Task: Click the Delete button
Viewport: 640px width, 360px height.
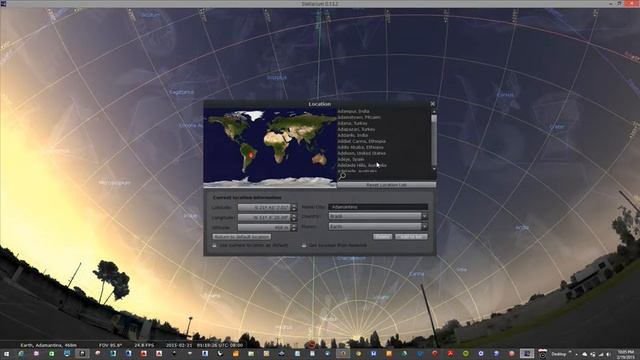Action: [x=382, y=237]
